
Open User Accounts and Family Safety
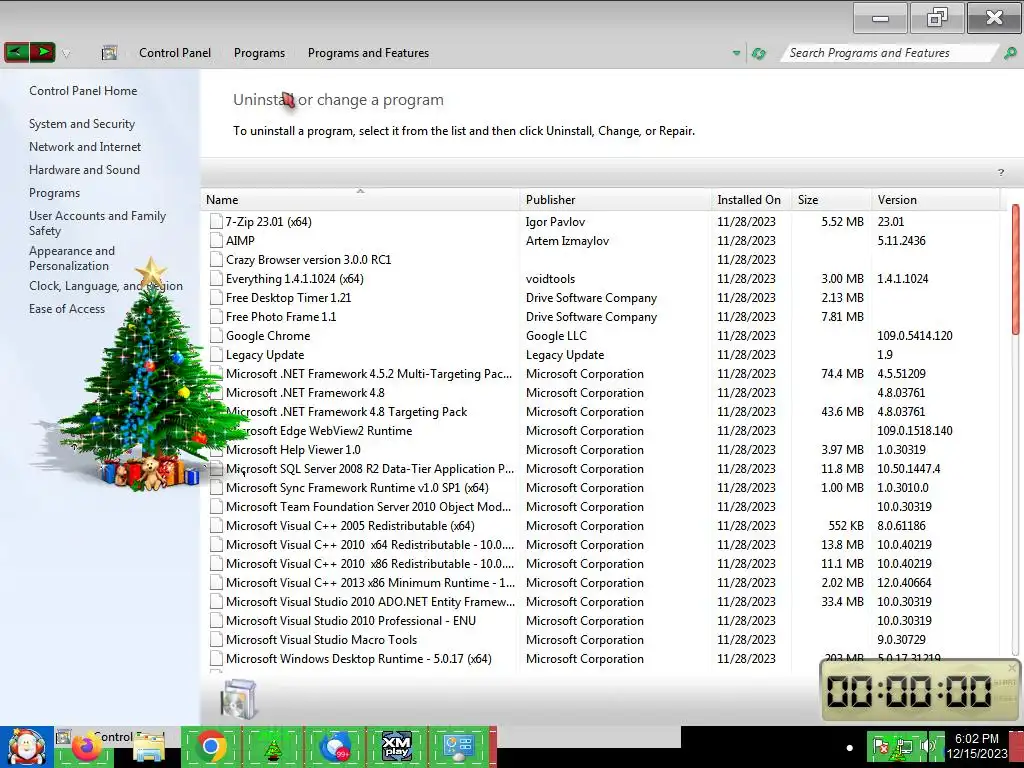tap(97, 223)
